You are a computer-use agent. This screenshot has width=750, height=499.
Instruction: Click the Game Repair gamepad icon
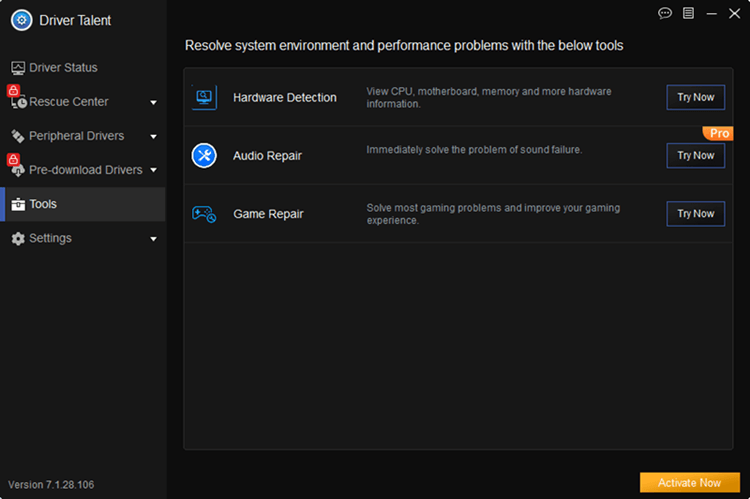pyautogui.click(x=204, y=214)
